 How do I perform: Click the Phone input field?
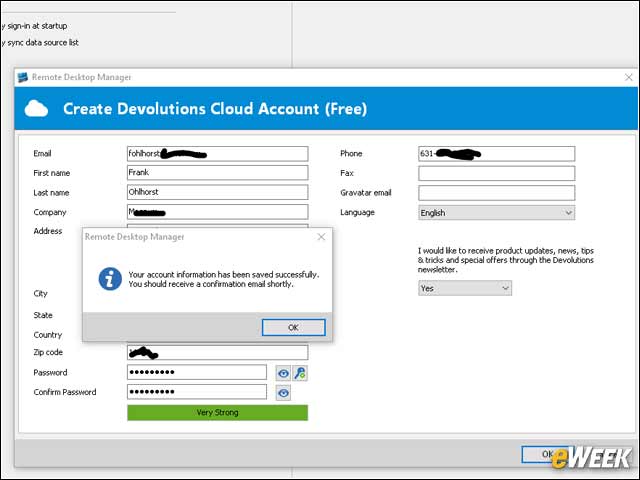[x=496, y=154]
